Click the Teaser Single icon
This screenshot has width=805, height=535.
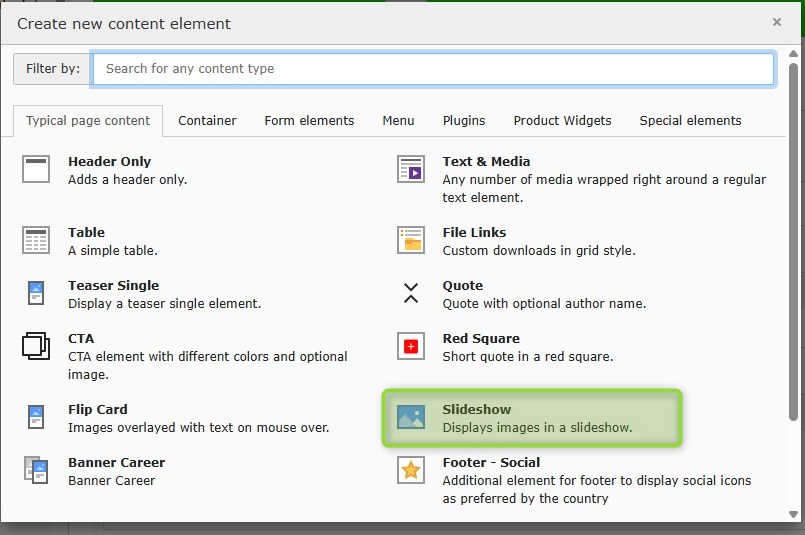tap(36, 294)
